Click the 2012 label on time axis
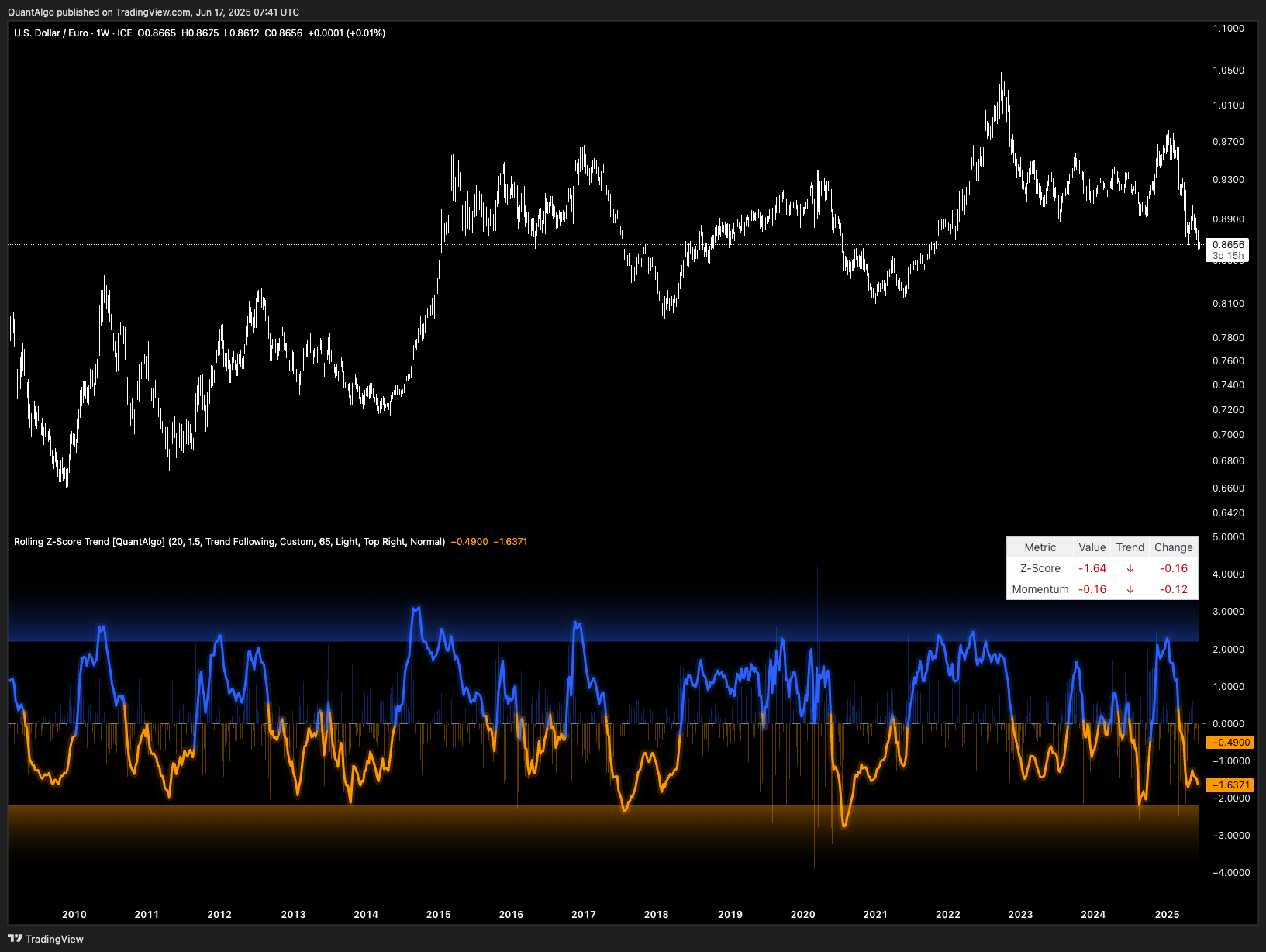 click(x=219, y=915)
